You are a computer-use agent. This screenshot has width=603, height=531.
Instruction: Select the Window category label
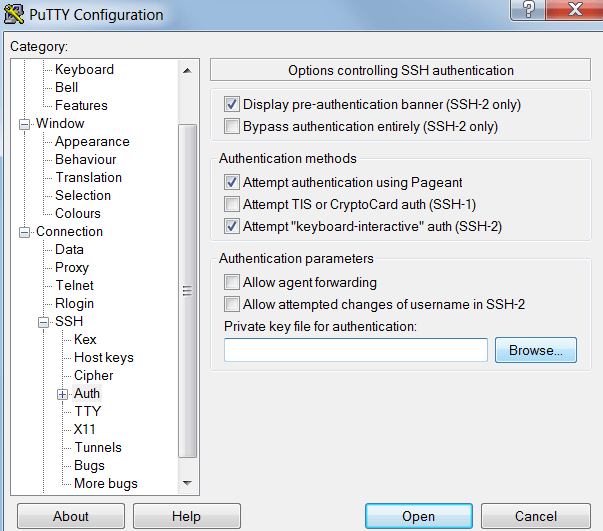(60, 123)
